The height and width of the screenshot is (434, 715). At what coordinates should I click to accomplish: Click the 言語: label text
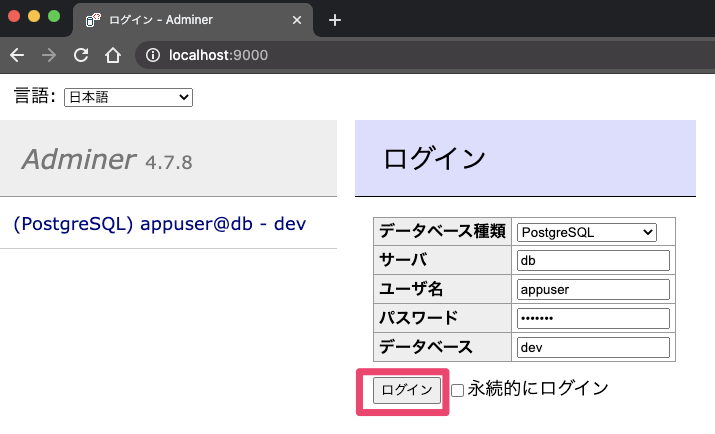pyautogui.click(x=35, y=96)
